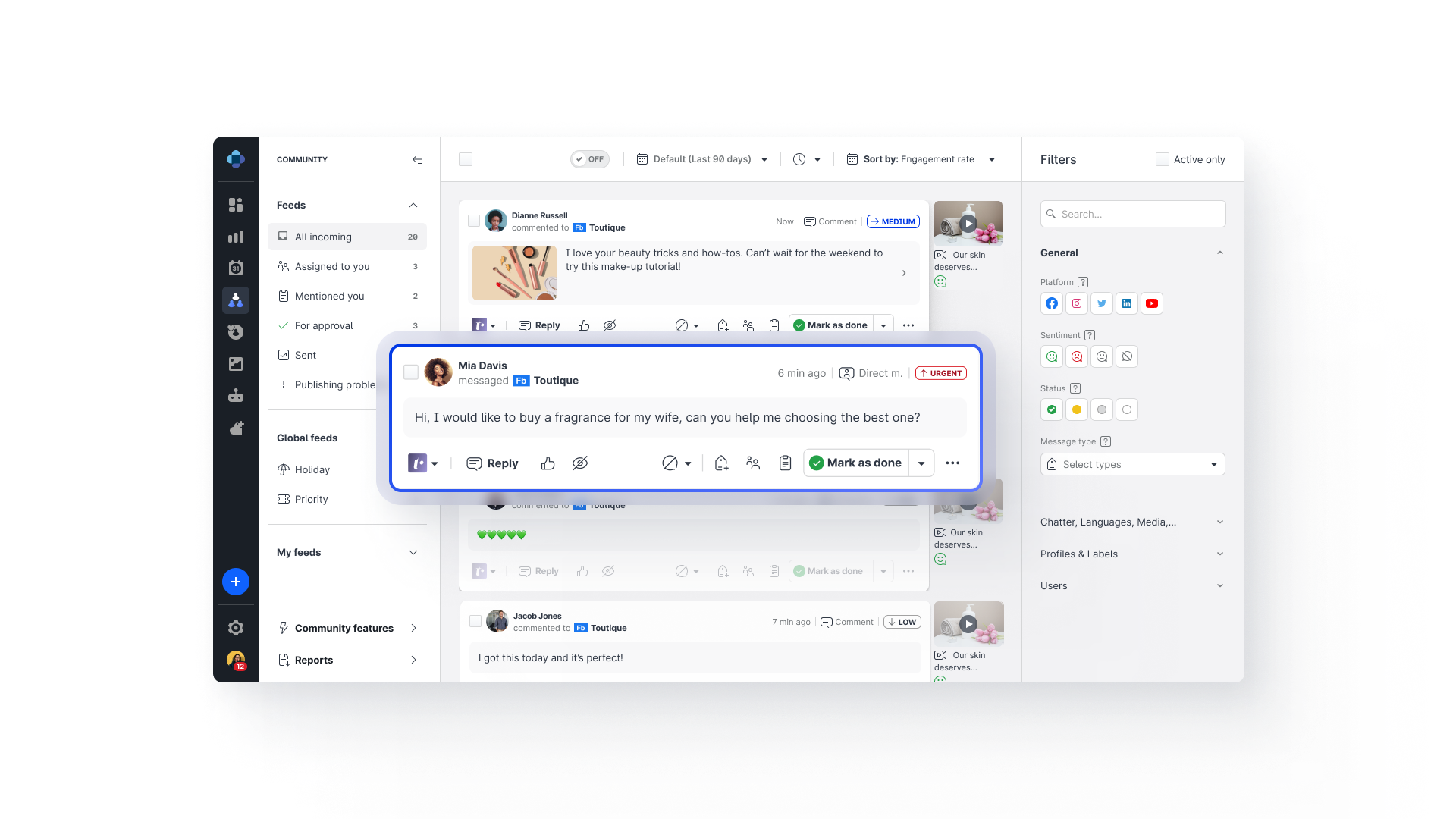Collapse the Feeds section
This screenshot has width=1456, height=819.
point(413,206)
